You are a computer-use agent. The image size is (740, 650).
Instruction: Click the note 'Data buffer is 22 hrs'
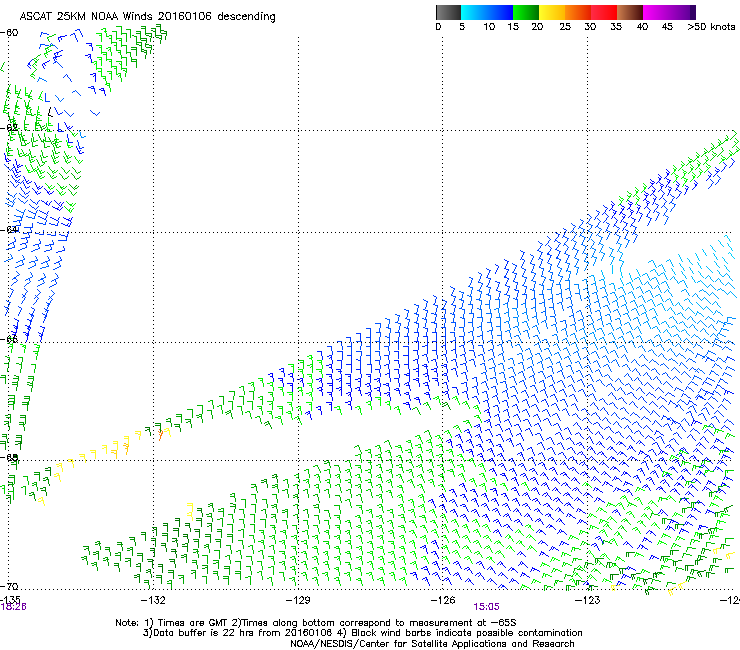point(203,633)
